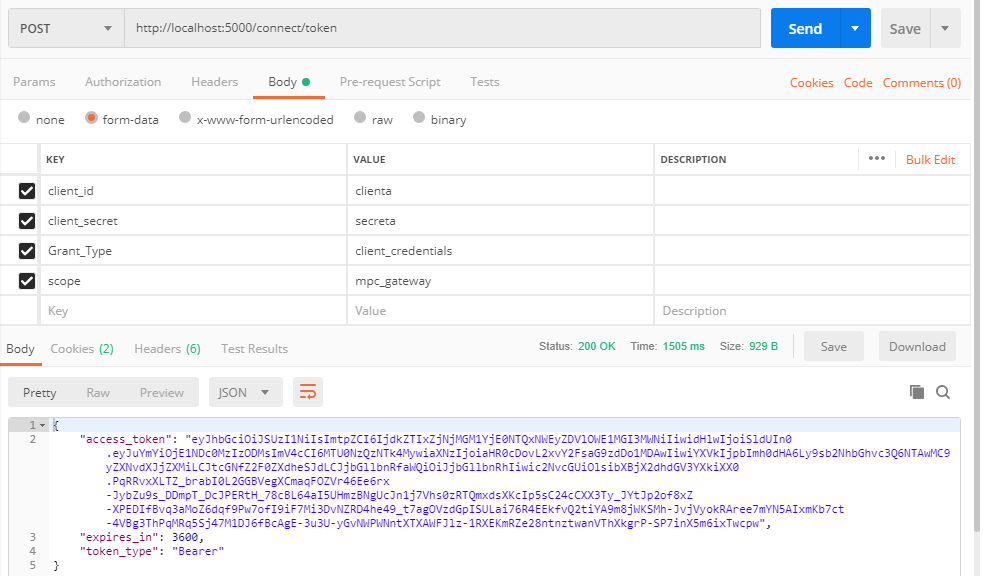
Task: Click the wrap lines icon in response toolbar
Action: [x=308, y=392]
